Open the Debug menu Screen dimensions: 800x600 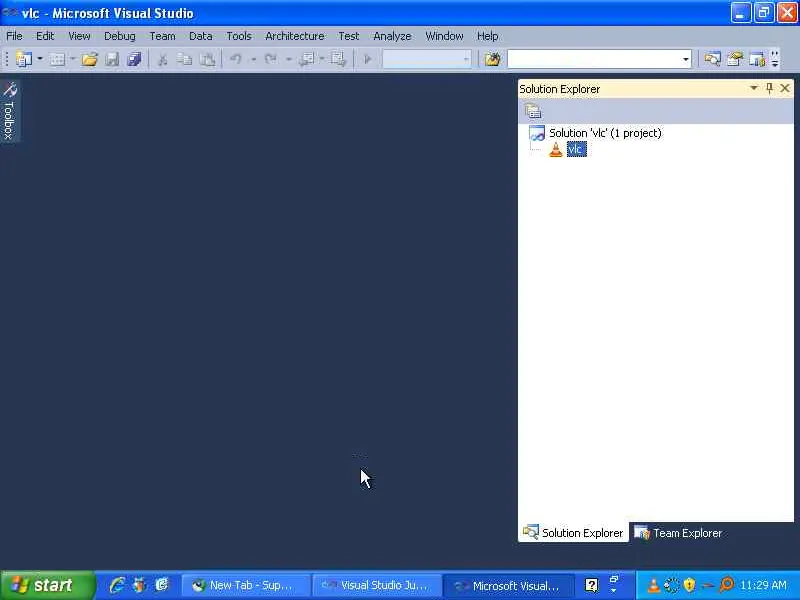point(120,36)
